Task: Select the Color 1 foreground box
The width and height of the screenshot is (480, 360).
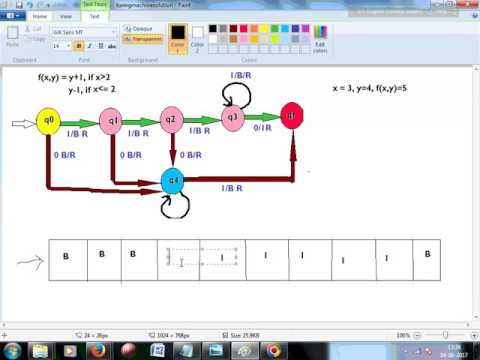Action: pos(178,39)
